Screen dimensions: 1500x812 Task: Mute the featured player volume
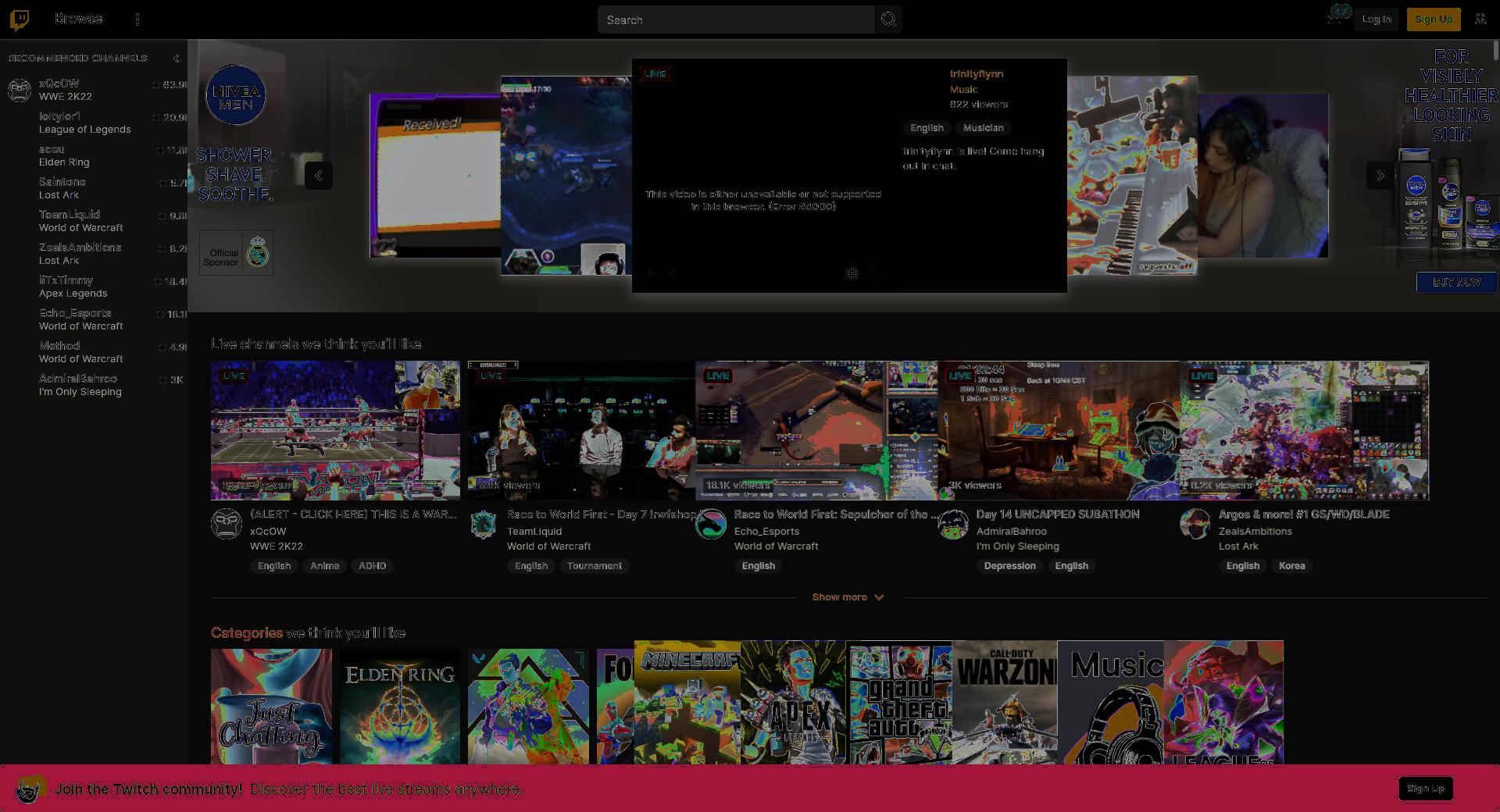tap(673, 273)
